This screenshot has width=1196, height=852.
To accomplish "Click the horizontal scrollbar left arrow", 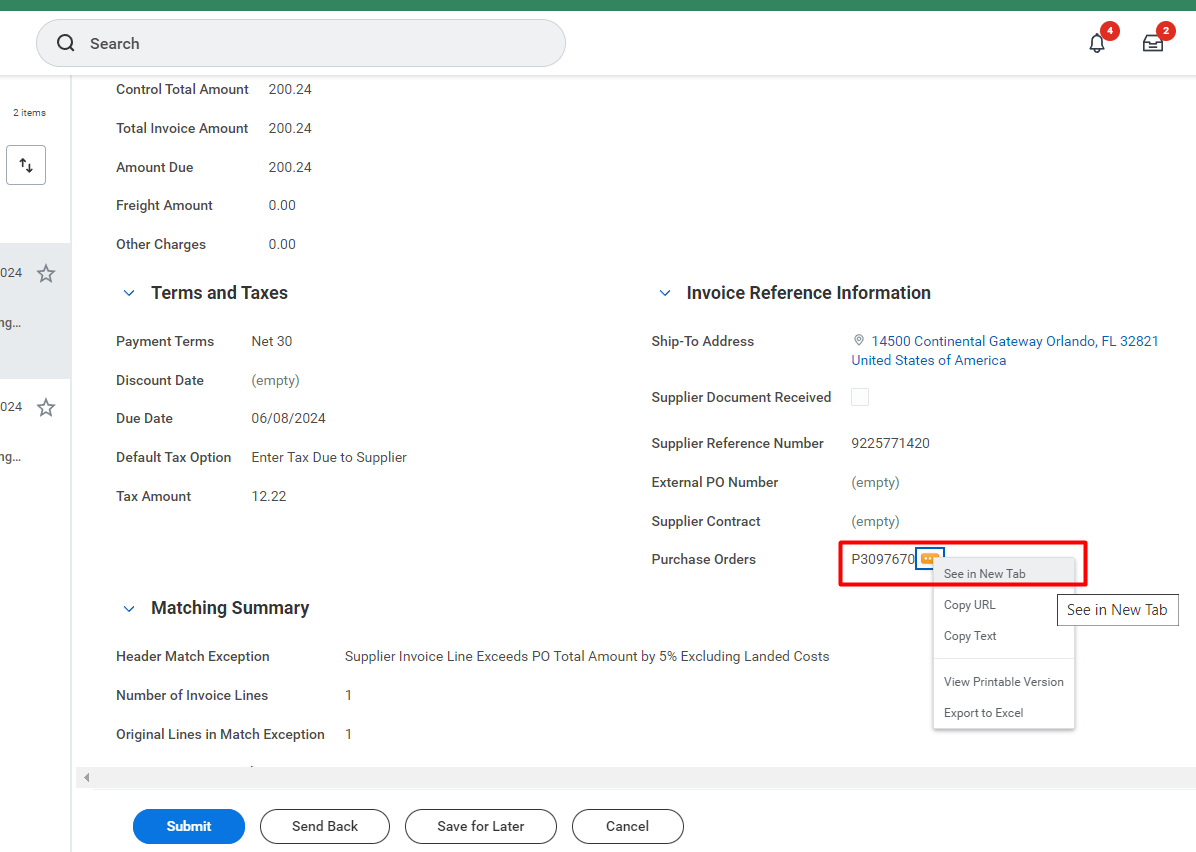I will 86,777.
